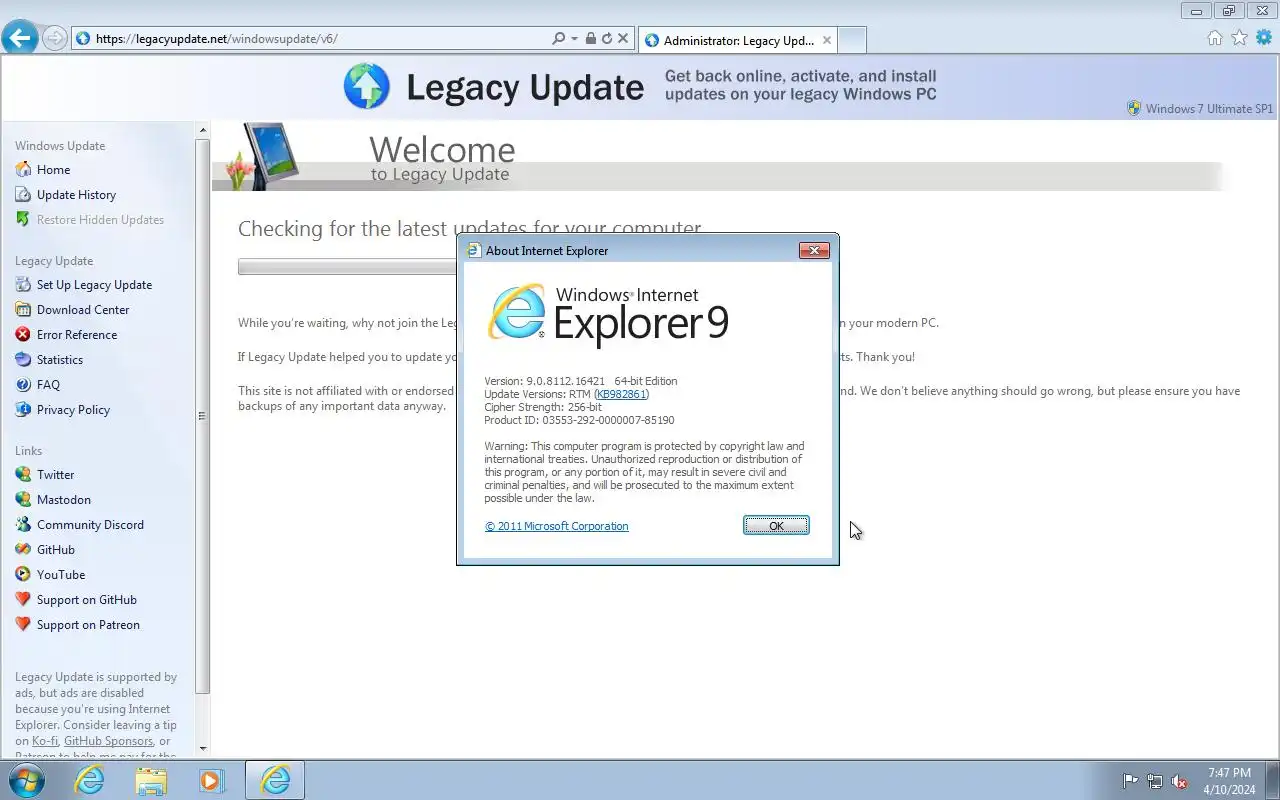Screen dimensions: 1280x800
Task: Close the Legacy Update browser tab
Action: tap(826, 40)
